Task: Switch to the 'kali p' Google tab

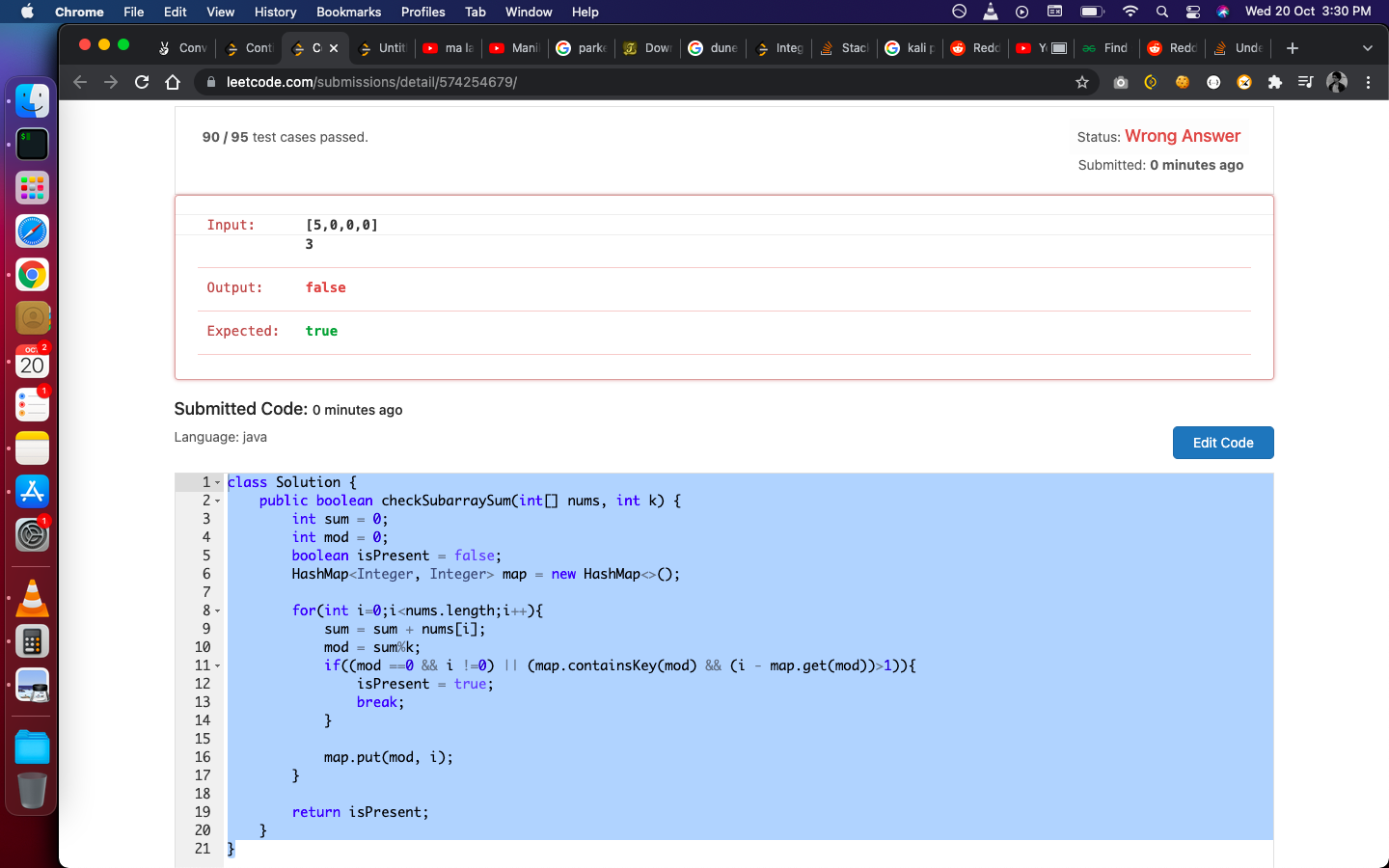Action: [911, 48]
